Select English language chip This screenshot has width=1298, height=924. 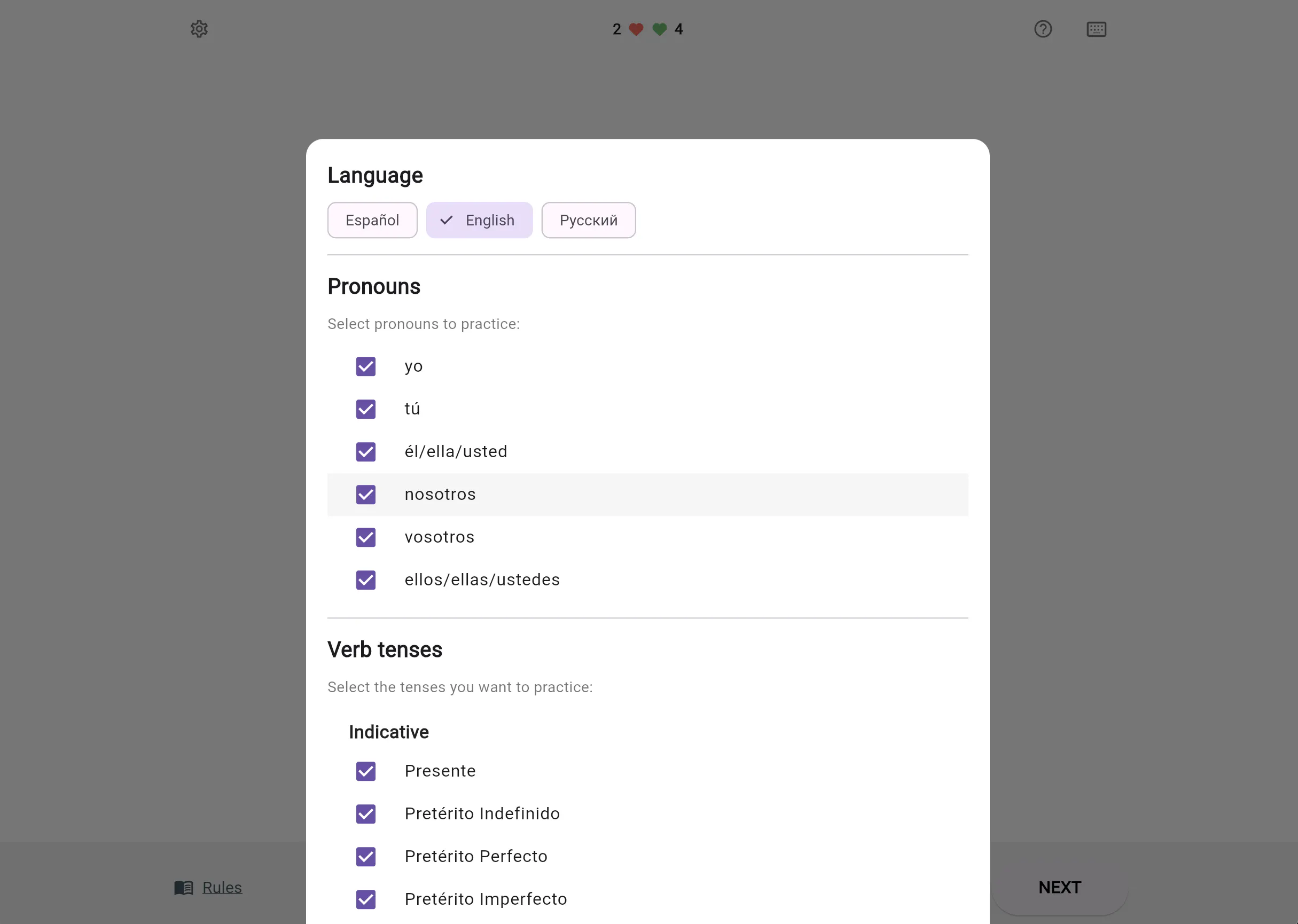tap(479, 220)
